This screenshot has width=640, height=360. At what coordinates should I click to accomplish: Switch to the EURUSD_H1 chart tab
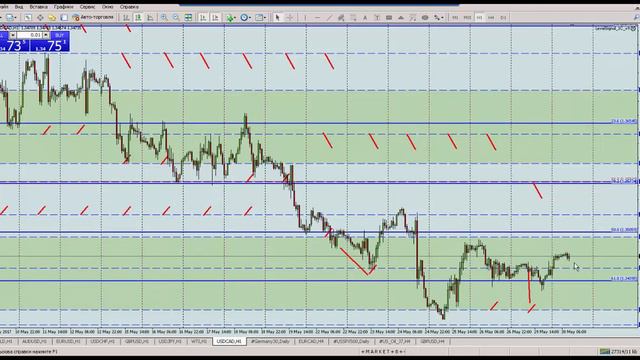click(x=68, y=341)
